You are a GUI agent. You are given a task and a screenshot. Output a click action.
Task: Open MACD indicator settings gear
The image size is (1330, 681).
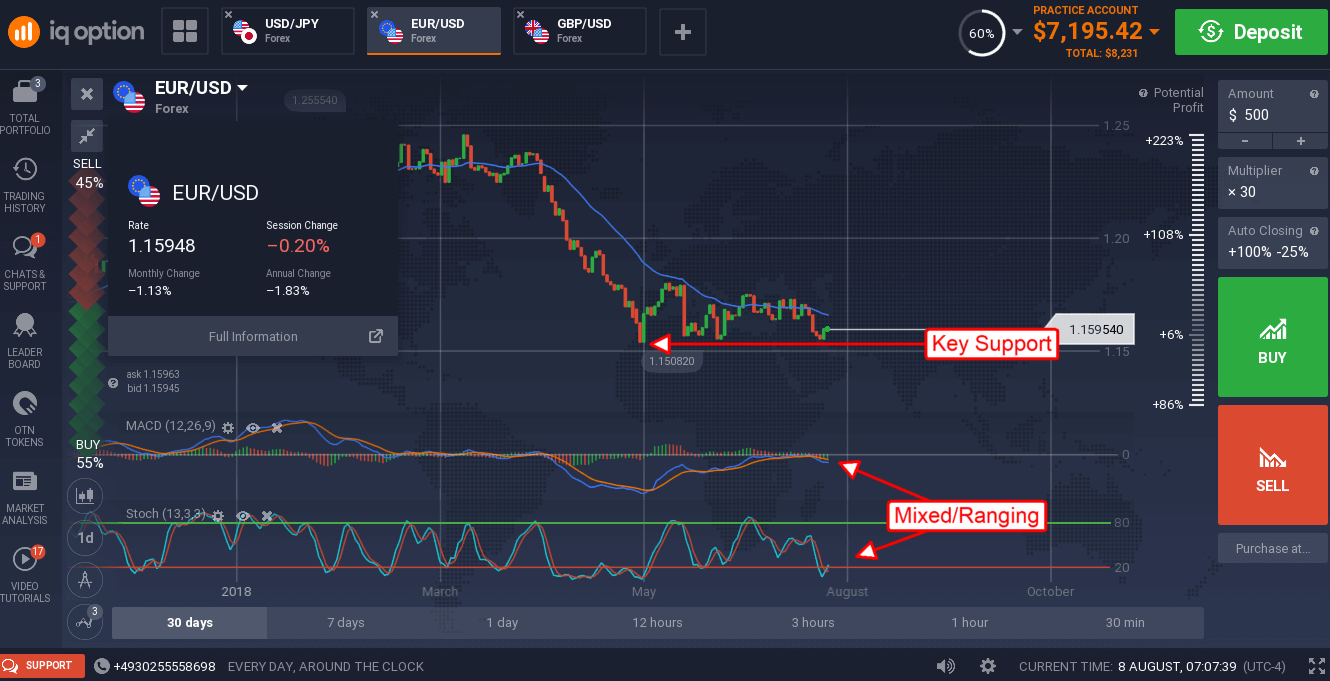228,428
